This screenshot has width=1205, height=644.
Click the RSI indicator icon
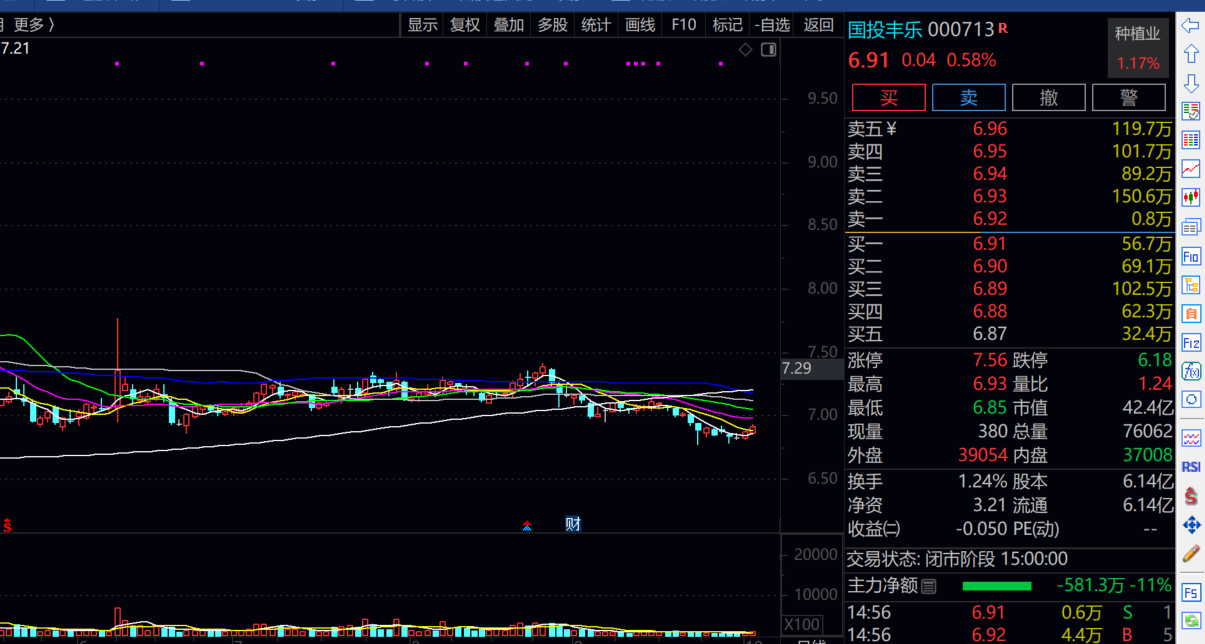point(1190,467)
